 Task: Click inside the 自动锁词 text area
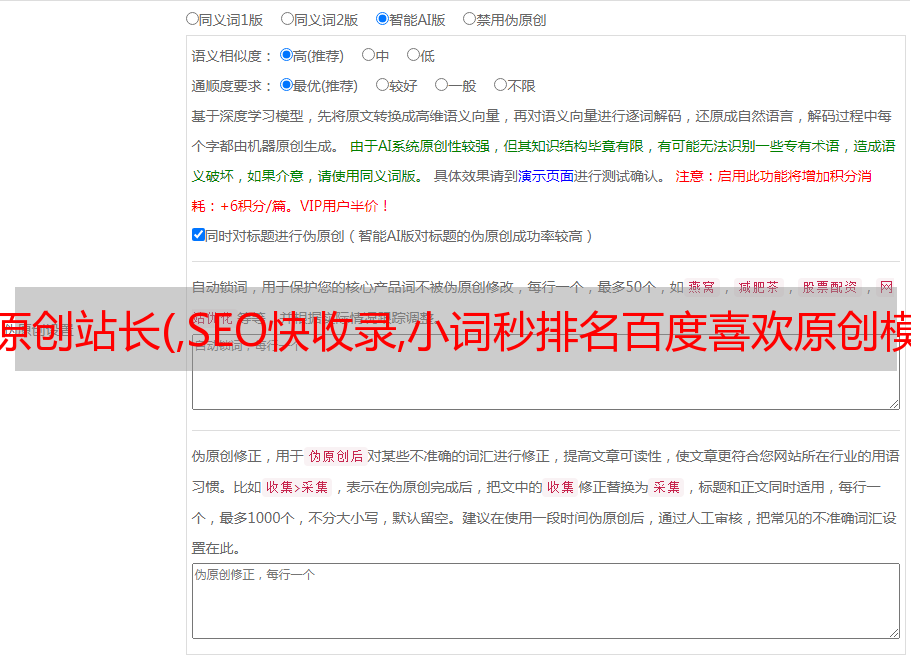546,372
